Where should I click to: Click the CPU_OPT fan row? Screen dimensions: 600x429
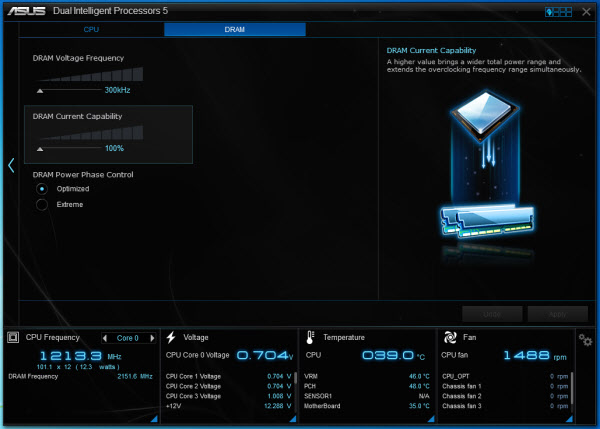(505, 376)
